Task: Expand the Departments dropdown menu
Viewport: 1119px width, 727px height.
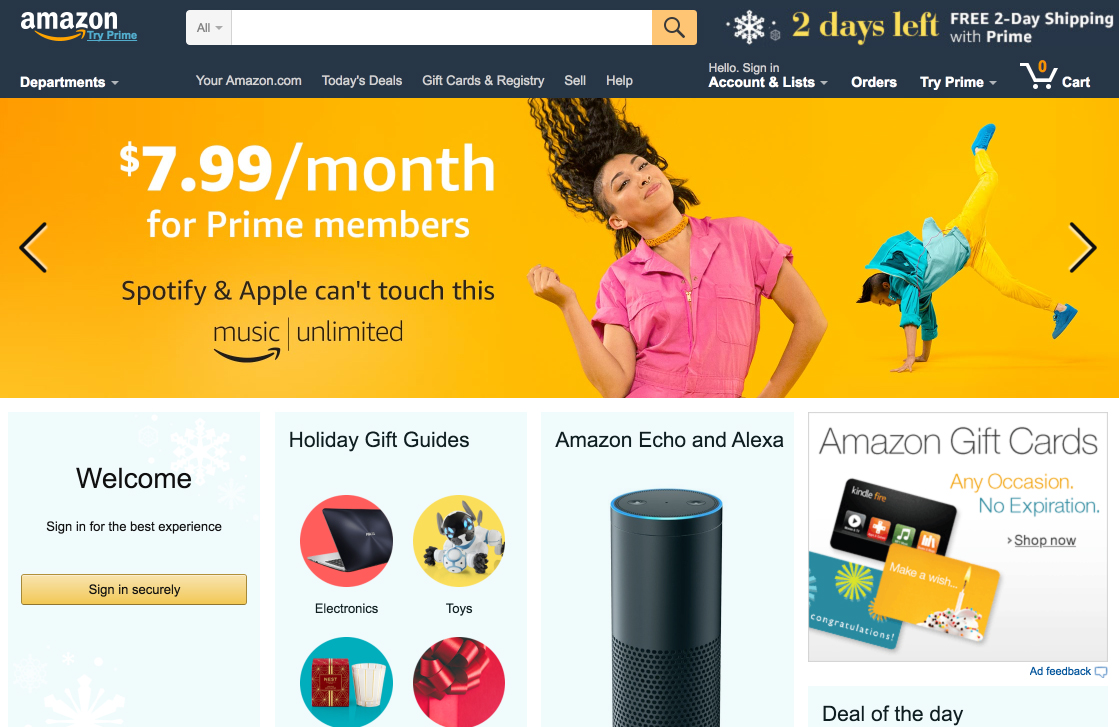Action: point(69,82)
